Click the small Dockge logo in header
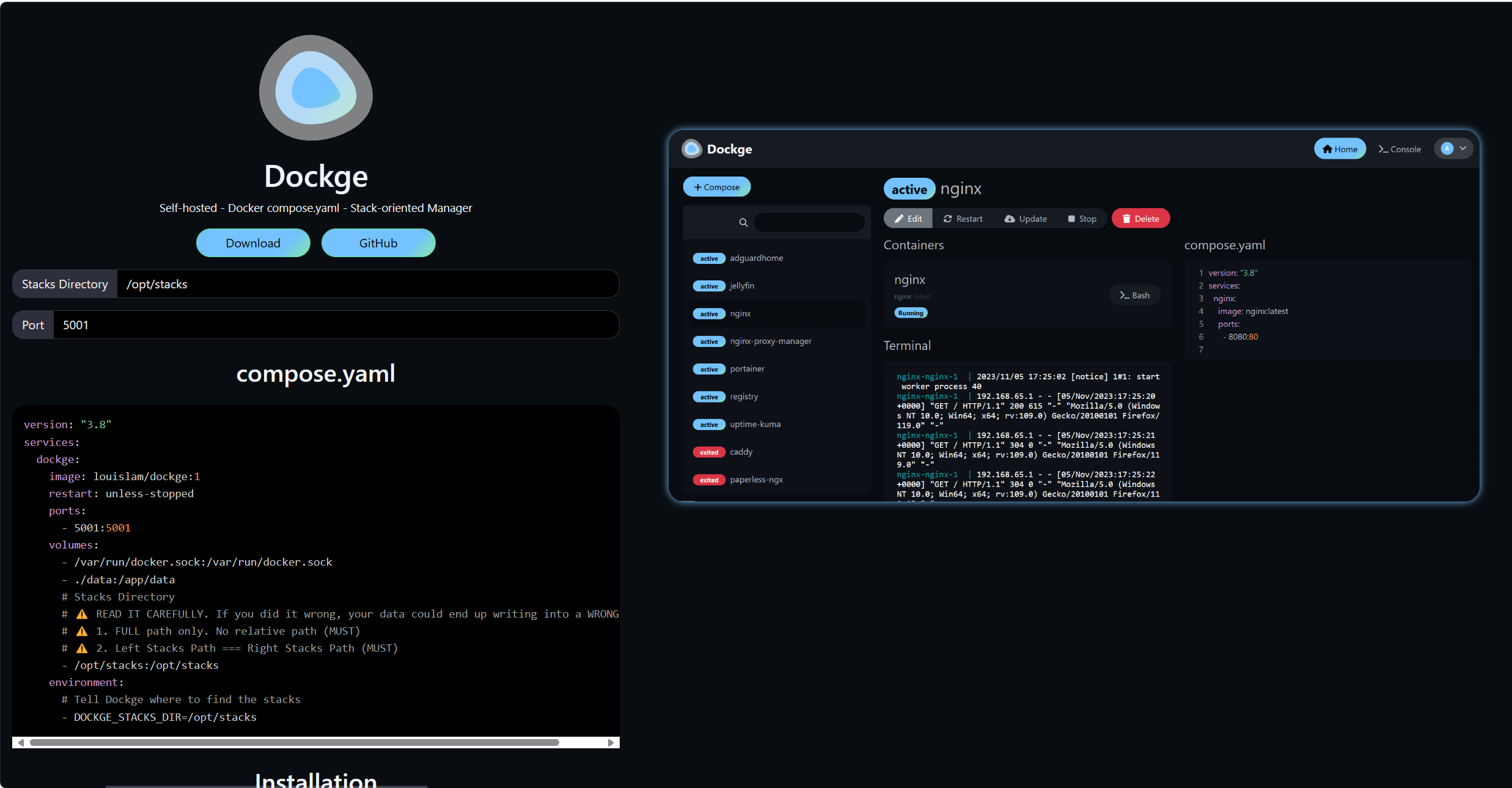This screenshot has width=1512, height=788. coord(692,149)
